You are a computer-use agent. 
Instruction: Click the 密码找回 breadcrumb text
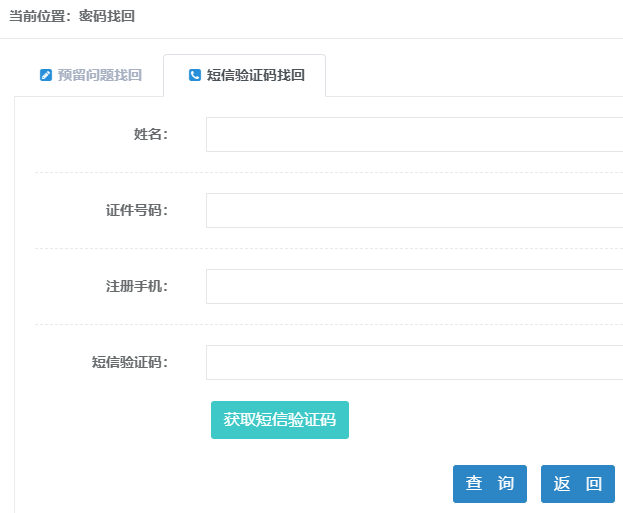click(107, 16)
